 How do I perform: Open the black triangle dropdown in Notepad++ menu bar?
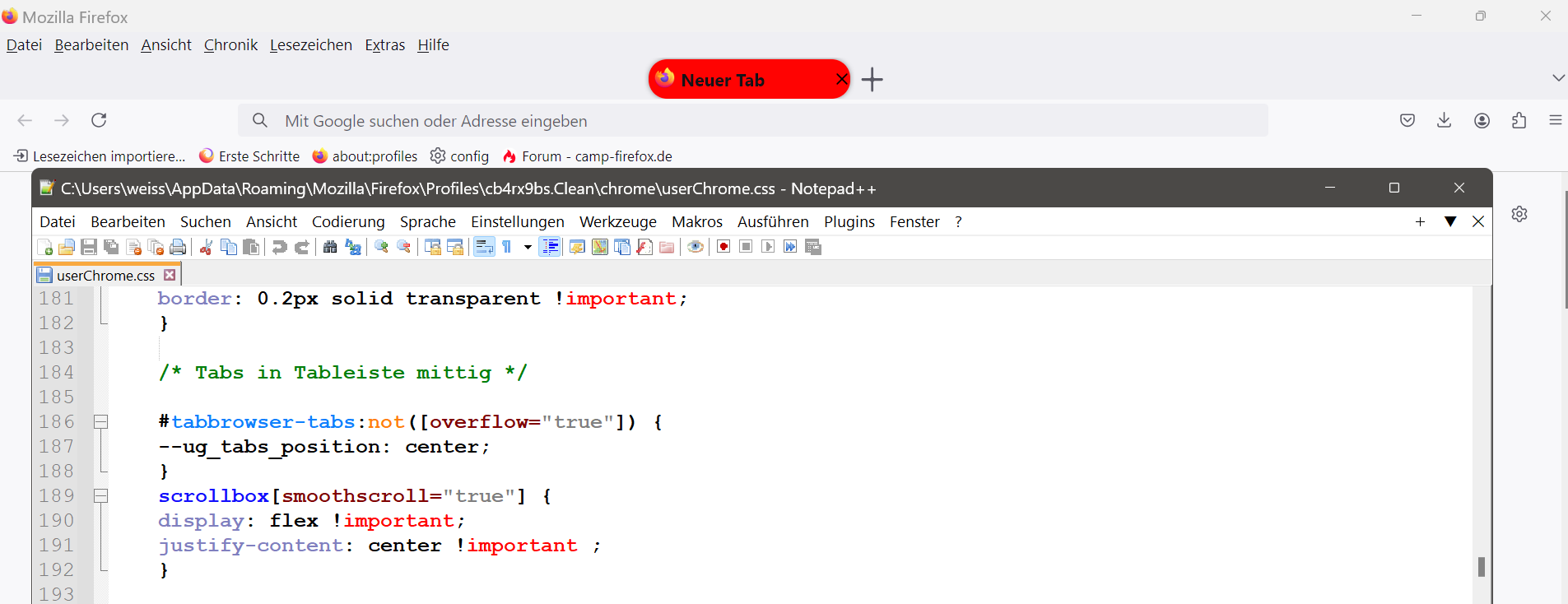point(1450,221)
